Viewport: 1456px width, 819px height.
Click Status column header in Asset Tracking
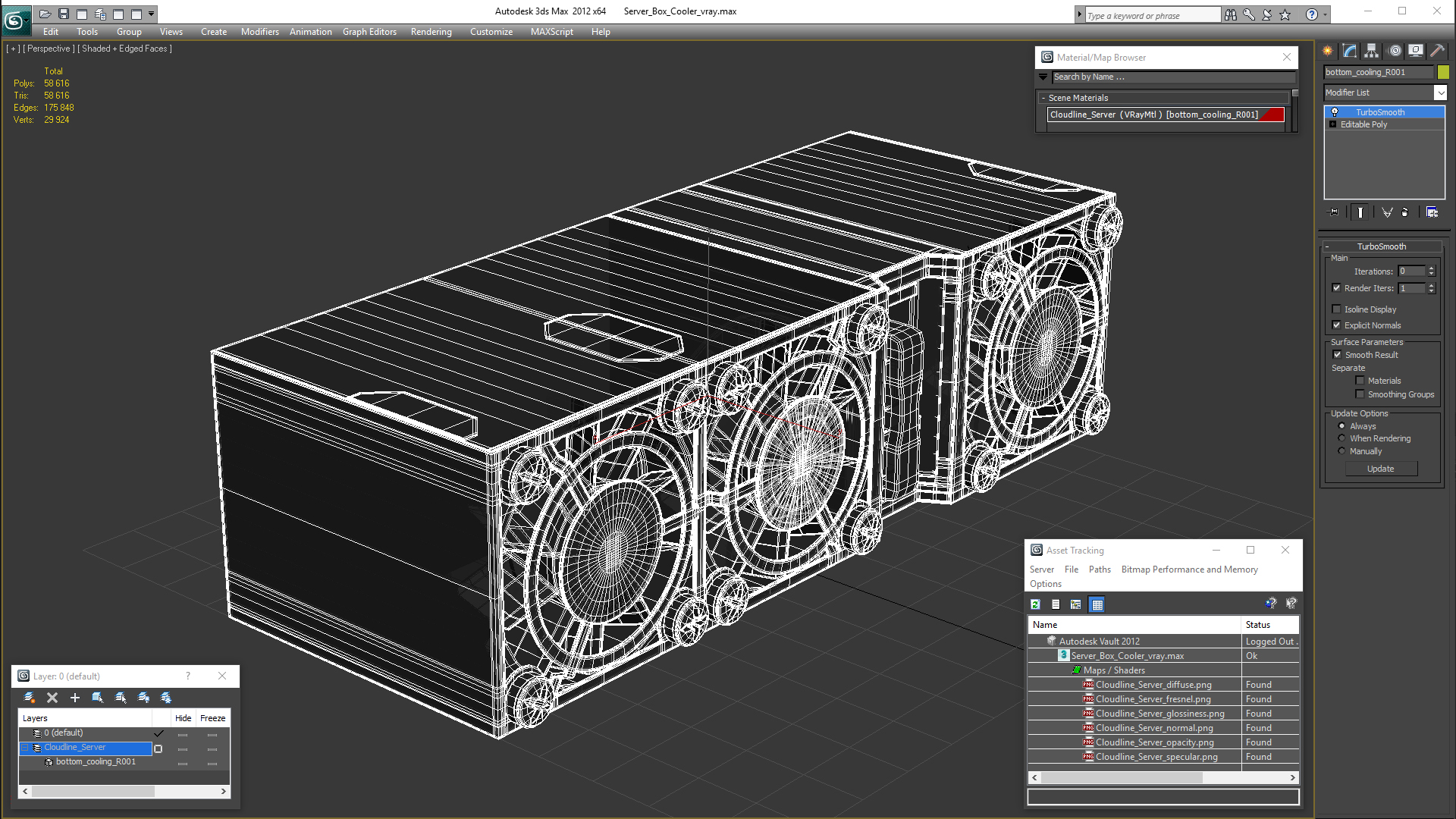point(1269,625)
